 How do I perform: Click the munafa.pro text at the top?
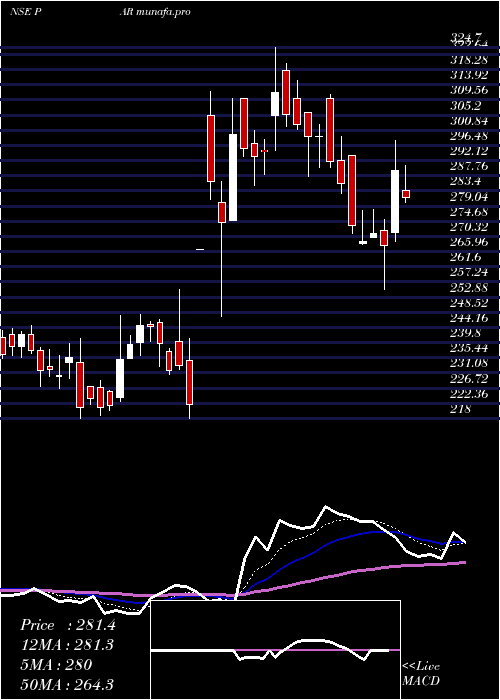164,12
